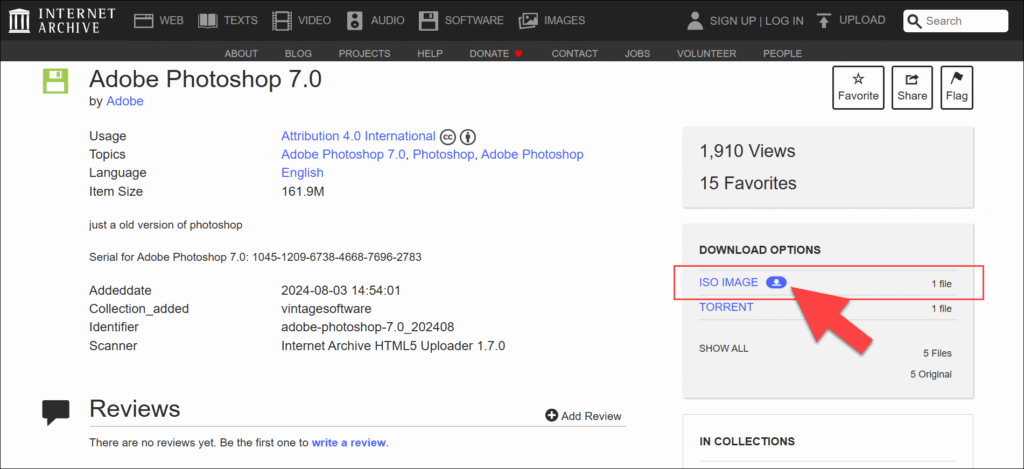Click the Texts book icon
Screen dimensions: 1024x469
coord(208,20)
